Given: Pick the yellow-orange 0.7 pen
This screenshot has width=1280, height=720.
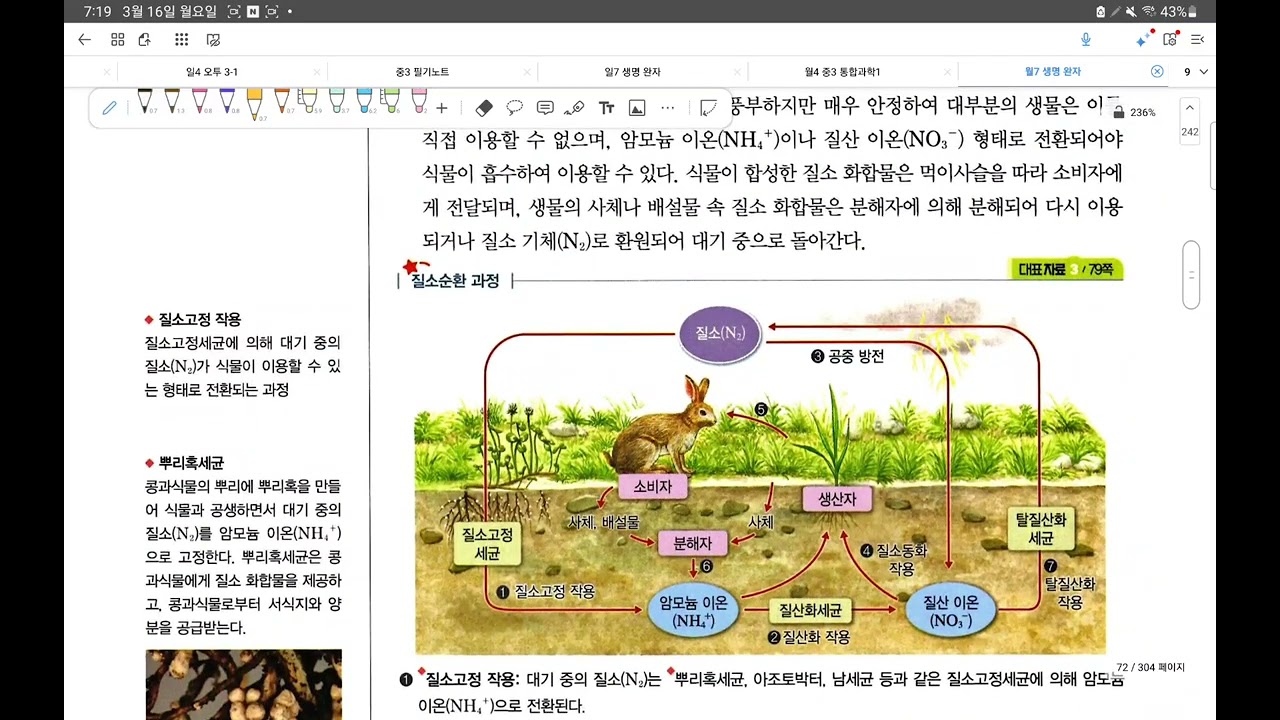Looking at the screenshot, I should (255, 105).
